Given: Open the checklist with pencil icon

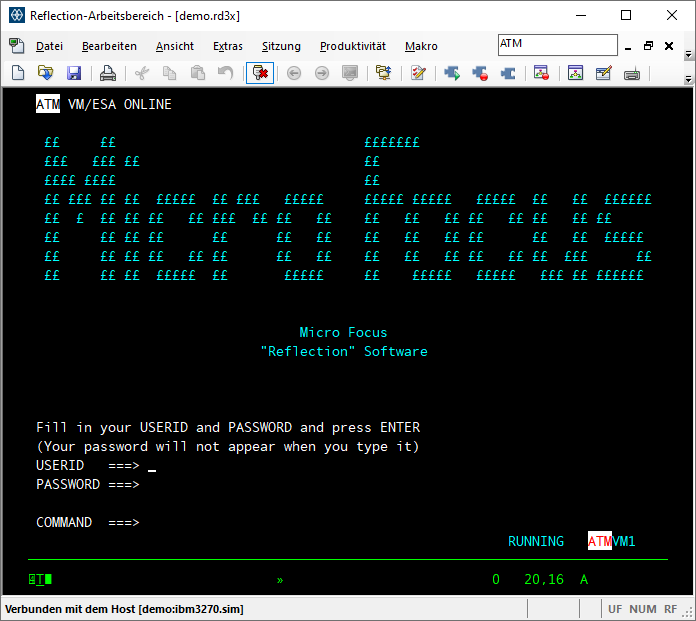Looking at the screenshot, I should coord(418,73).
